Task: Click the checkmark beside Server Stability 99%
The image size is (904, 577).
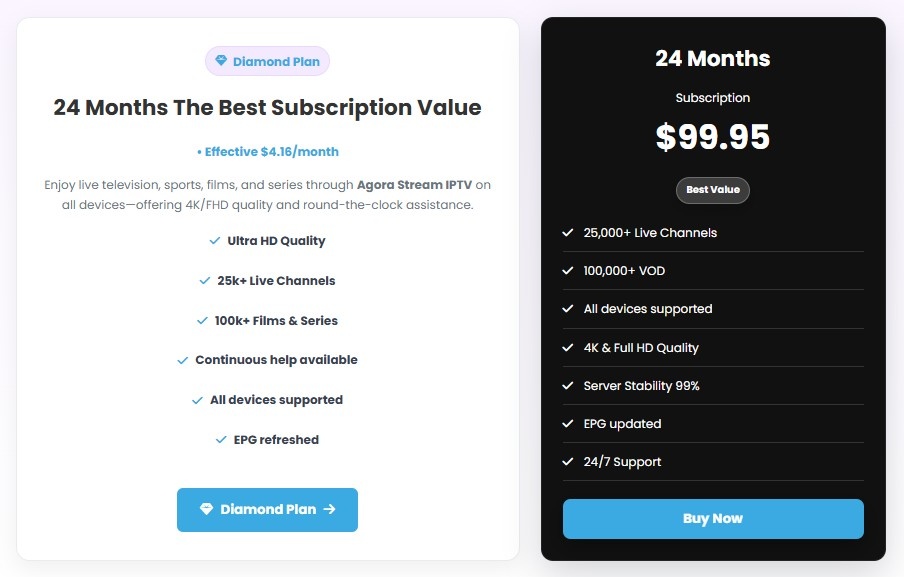Action: 568,385
